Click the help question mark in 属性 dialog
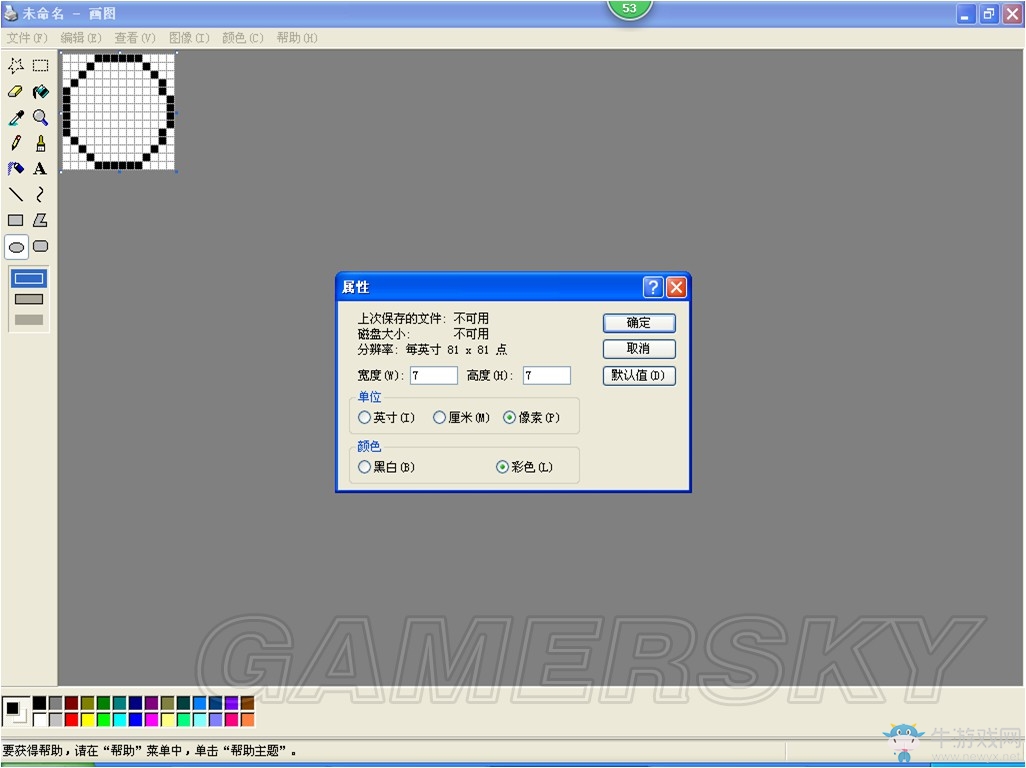 point(652,287)
